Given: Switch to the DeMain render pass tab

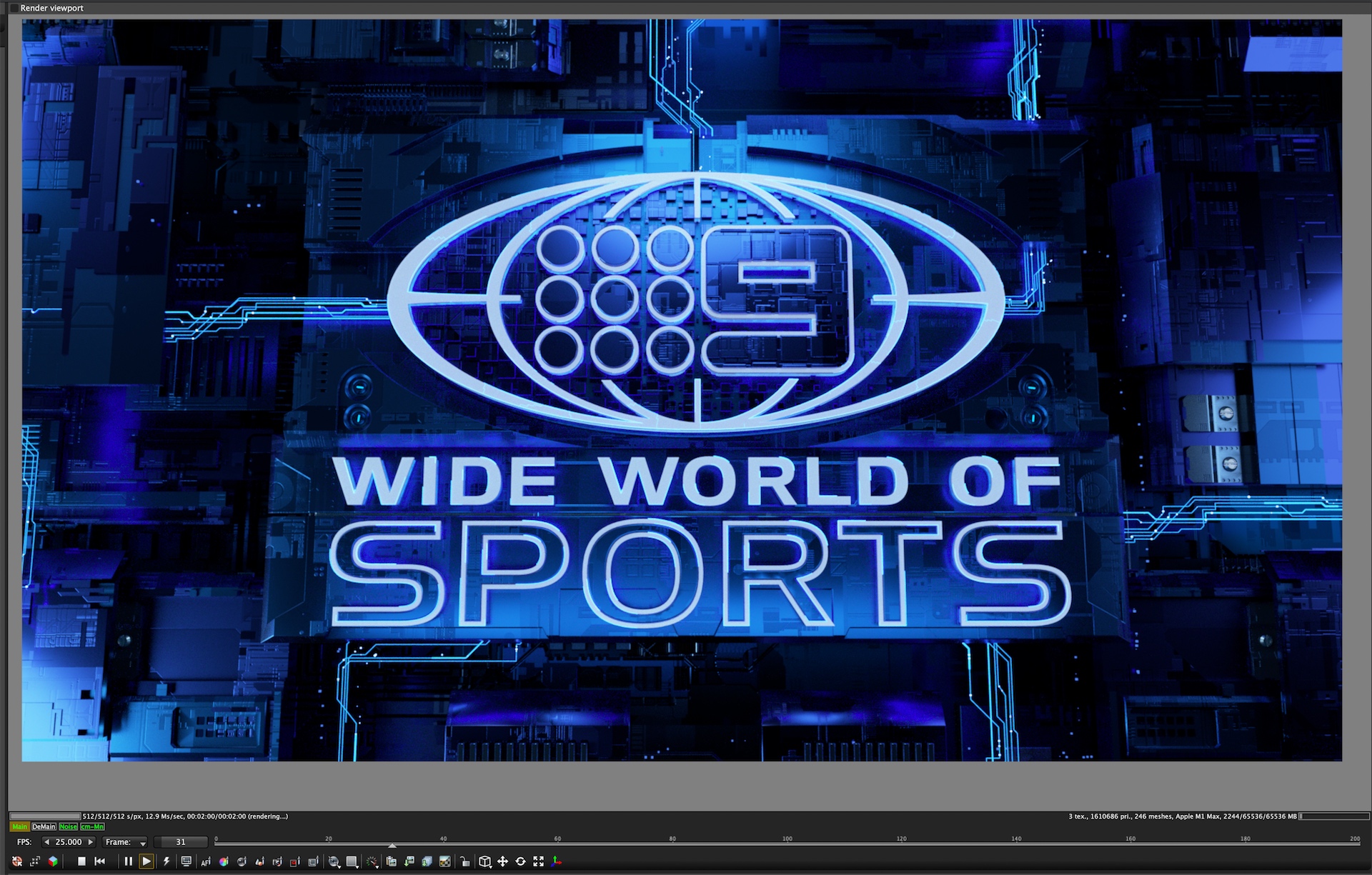Looking at the screenshot, I should point(44,826).
